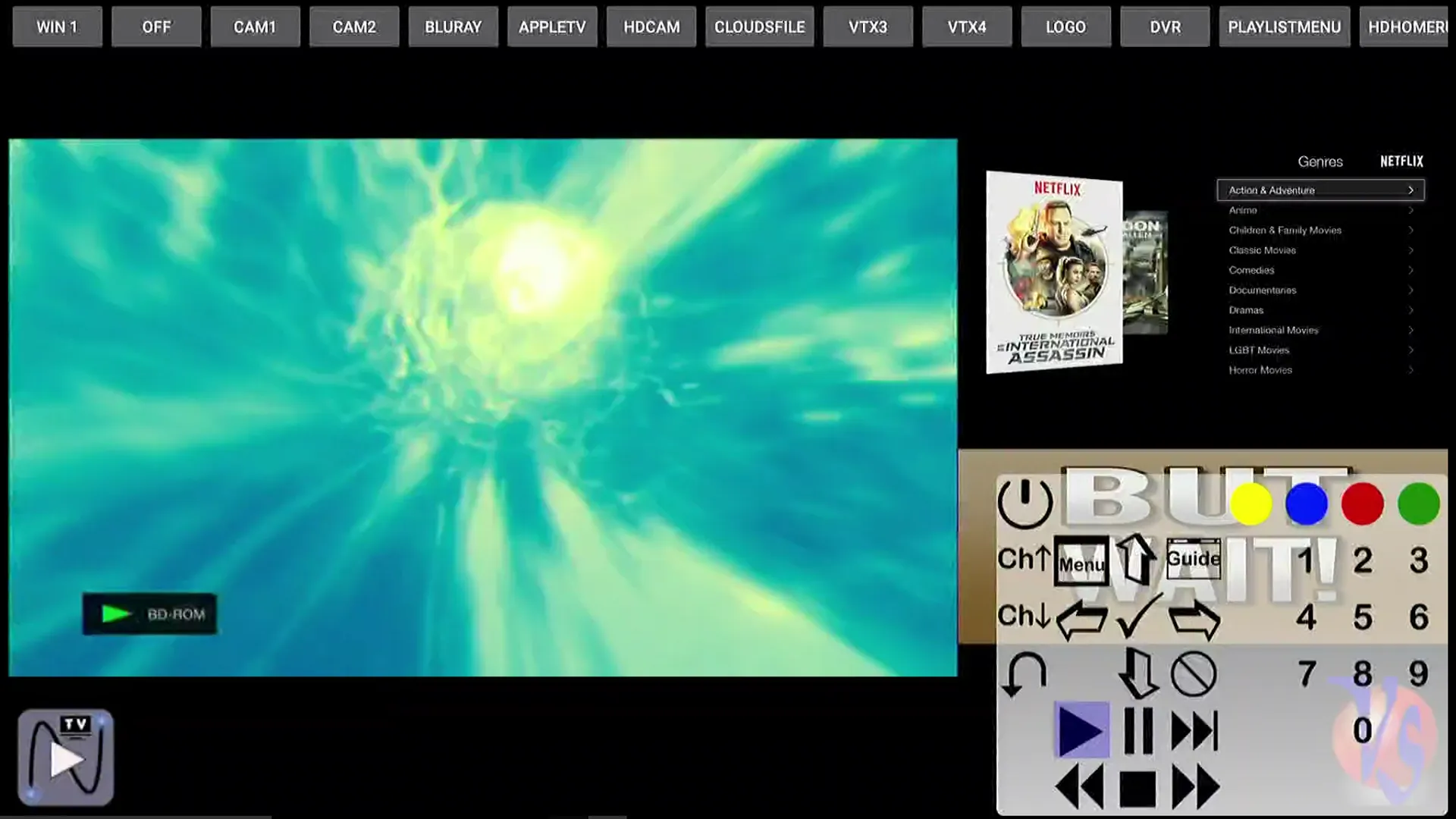Select the NETFLIX tab in genres panel
Screen dimensions: 1456x819
click(1400, 161)
